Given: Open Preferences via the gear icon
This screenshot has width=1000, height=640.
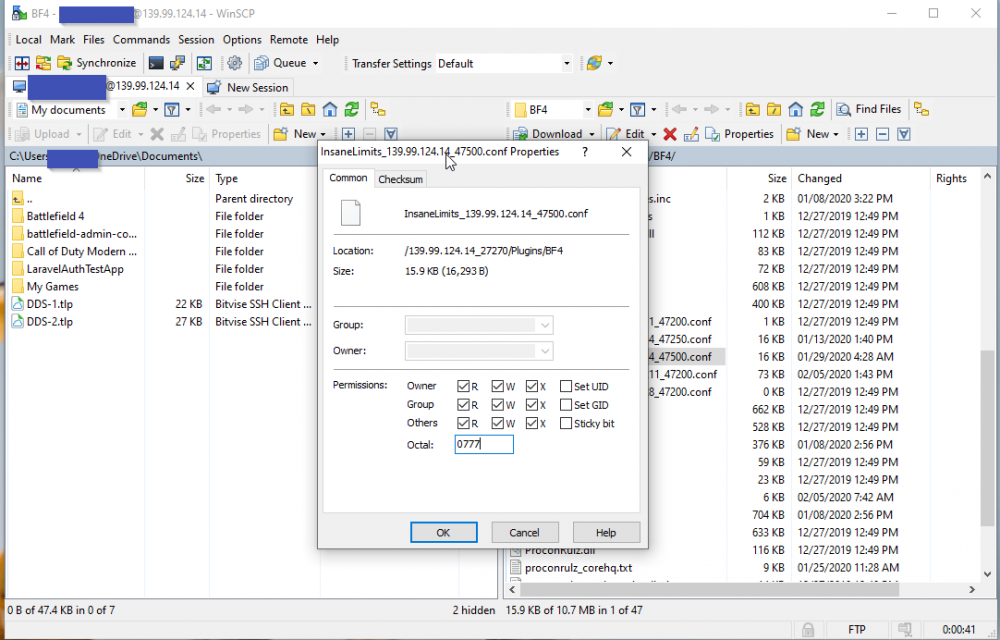Looking at the screenshot, I should [x=234, y=63].
